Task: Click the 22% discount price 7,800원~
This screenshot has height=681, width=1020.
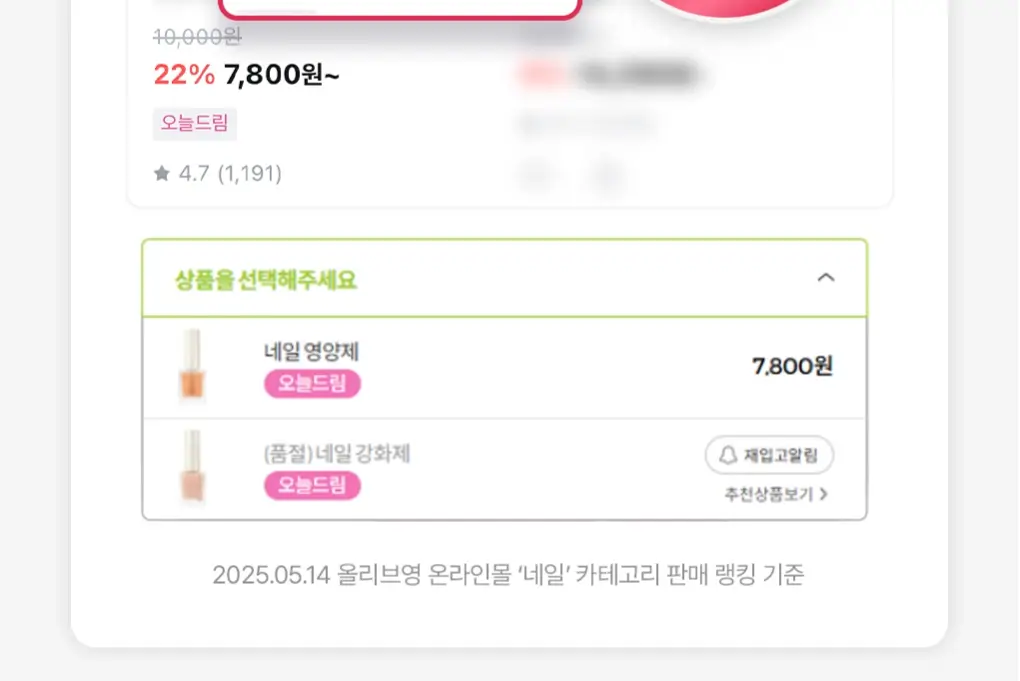Action: click(x=246, y=74)
